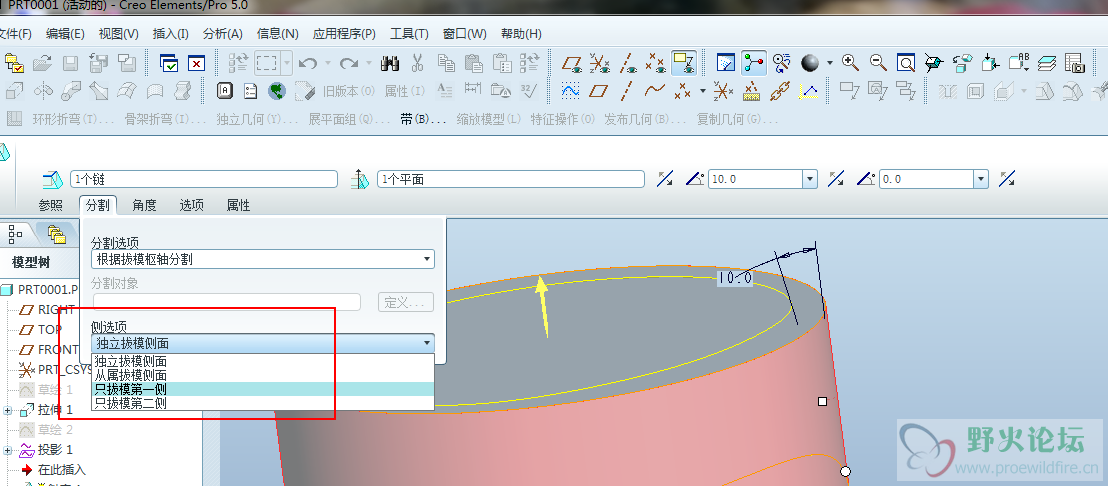Viewport: 1108px width, 486px height.
Task: Click the sketch tool icon
Action: [x=570, y=90]
